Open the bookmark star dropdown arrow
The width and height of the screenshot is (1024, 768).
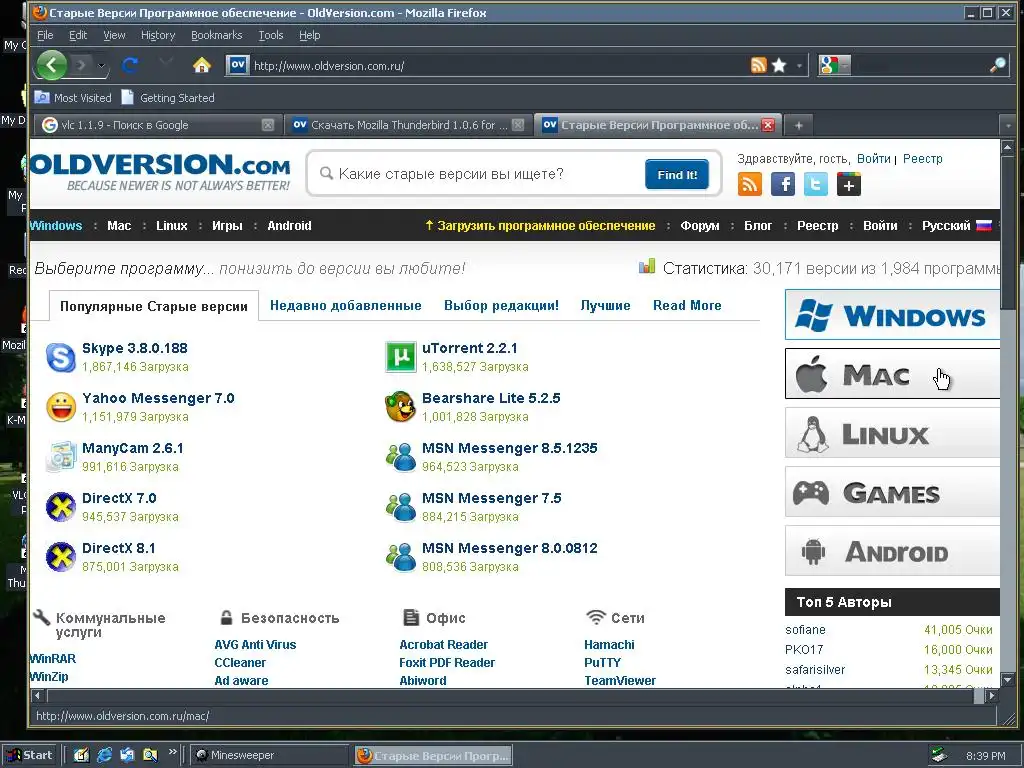[799, 66]
